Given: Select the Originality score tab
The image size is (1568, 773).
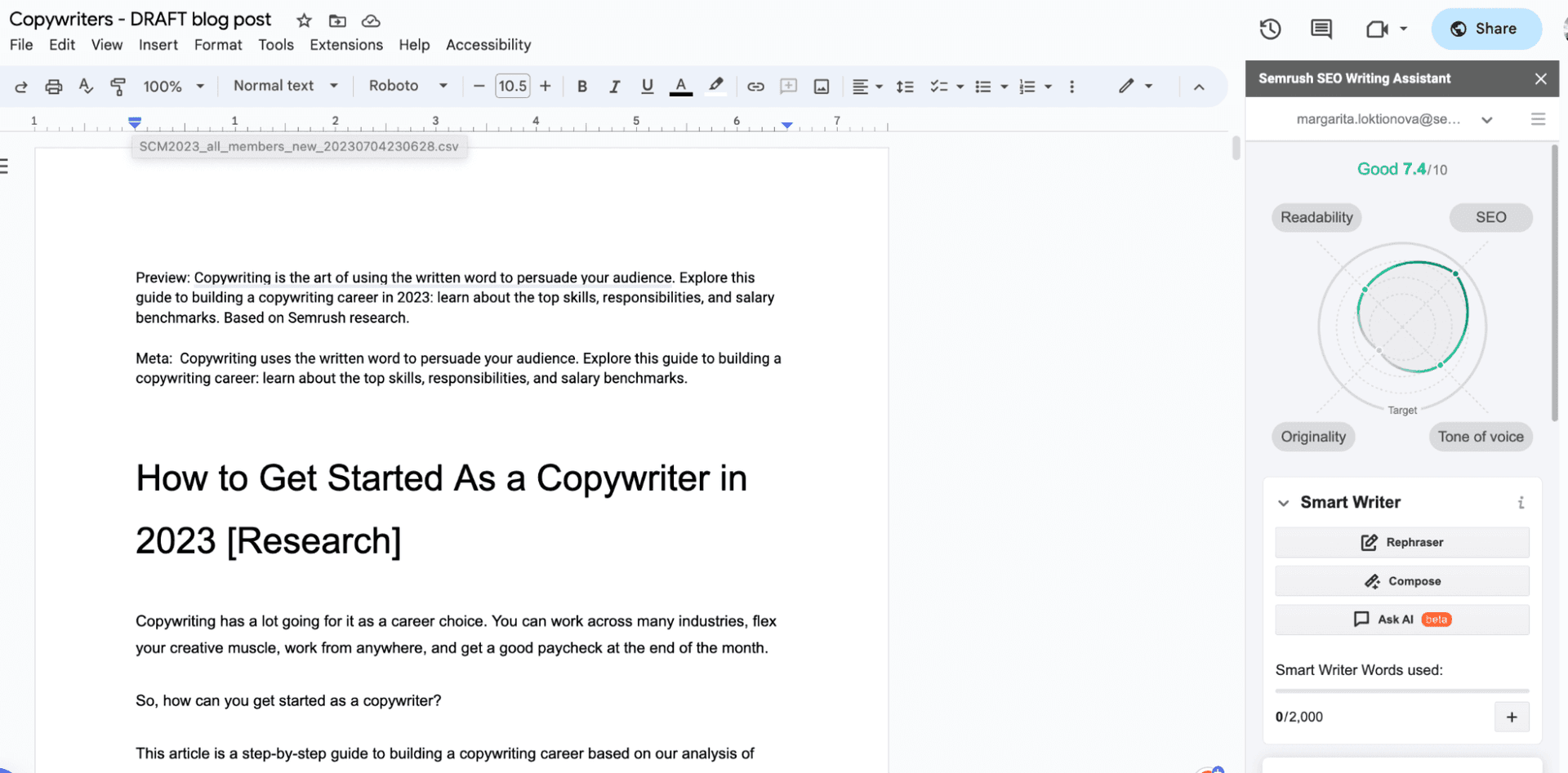Looking at the screenshot, I should tap(1313, 437).
